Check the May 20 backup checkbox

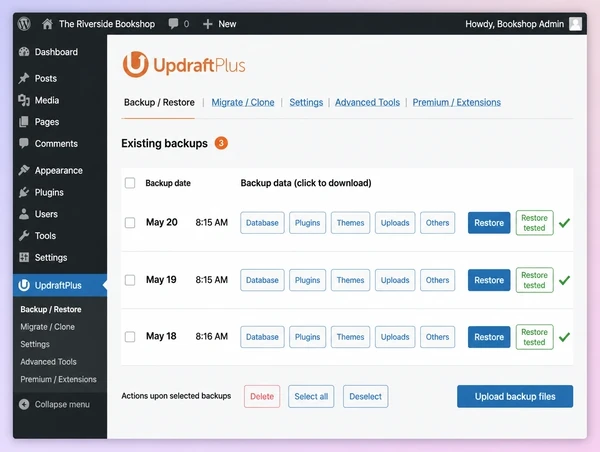tap(130, 223)
